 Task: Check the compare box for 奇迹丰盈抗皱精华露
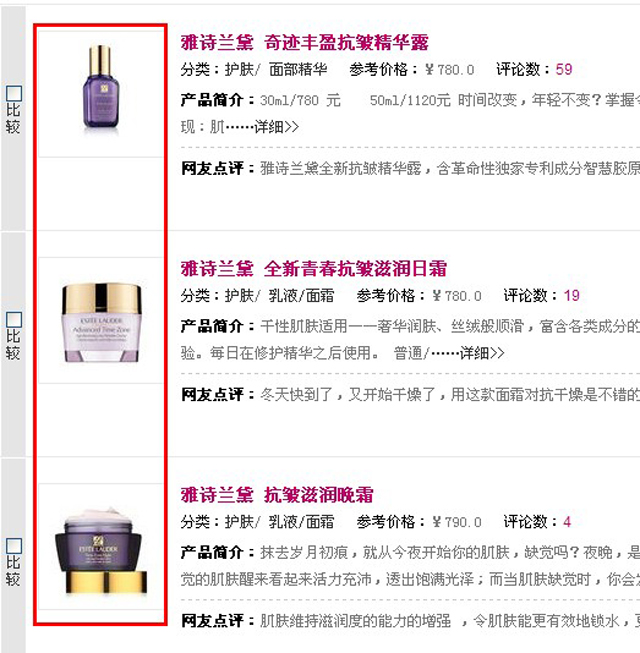click(x=14, y=93)
